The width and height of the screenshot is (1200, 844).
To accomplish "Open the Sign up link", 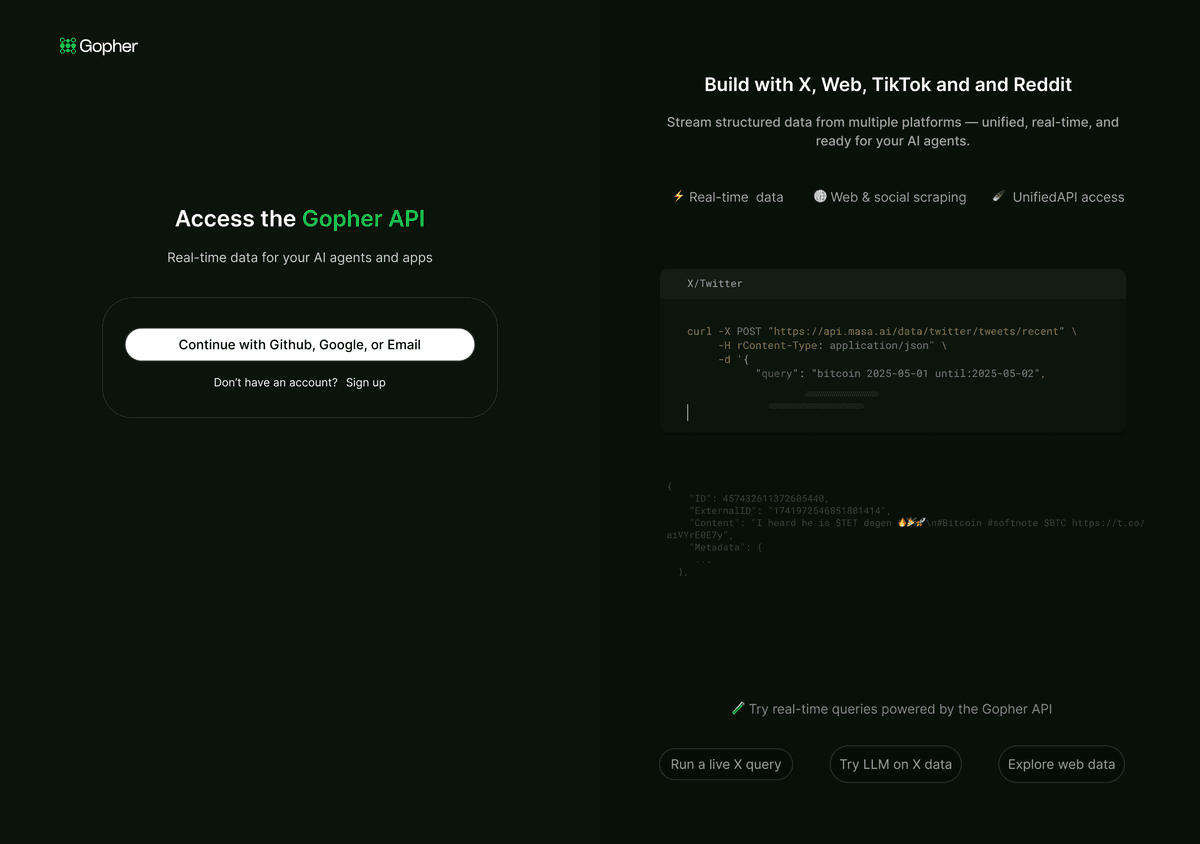I will (365, 382).
